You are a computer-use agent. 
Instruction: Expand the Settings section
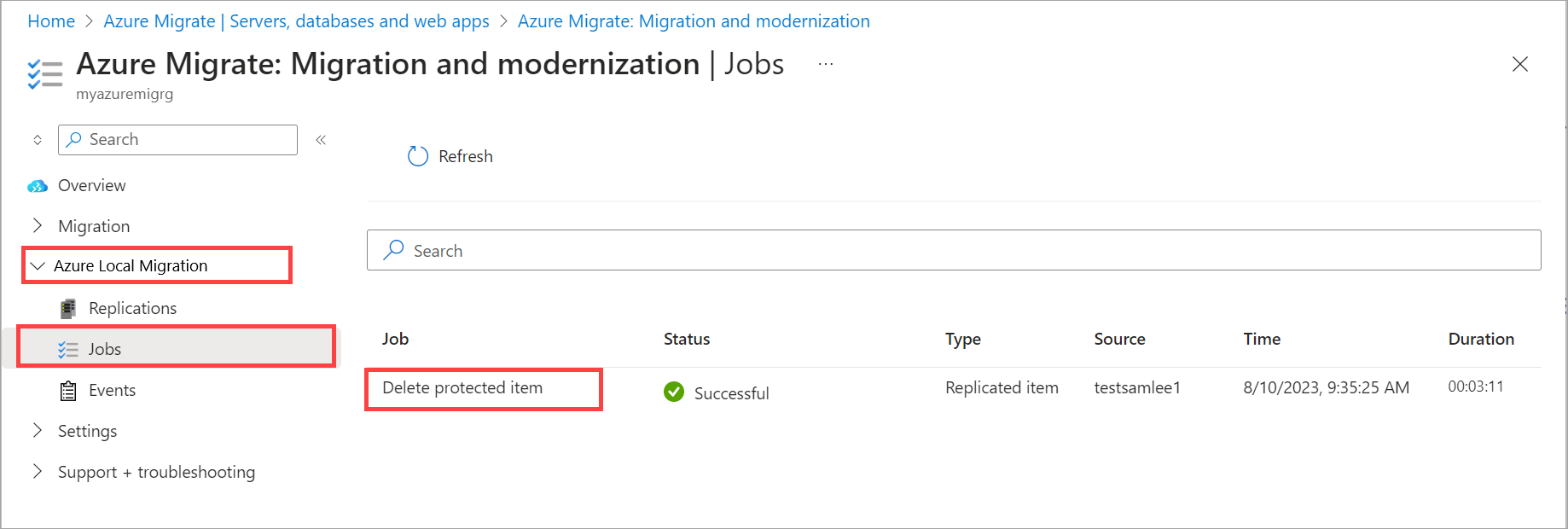(x=38, y=431)
